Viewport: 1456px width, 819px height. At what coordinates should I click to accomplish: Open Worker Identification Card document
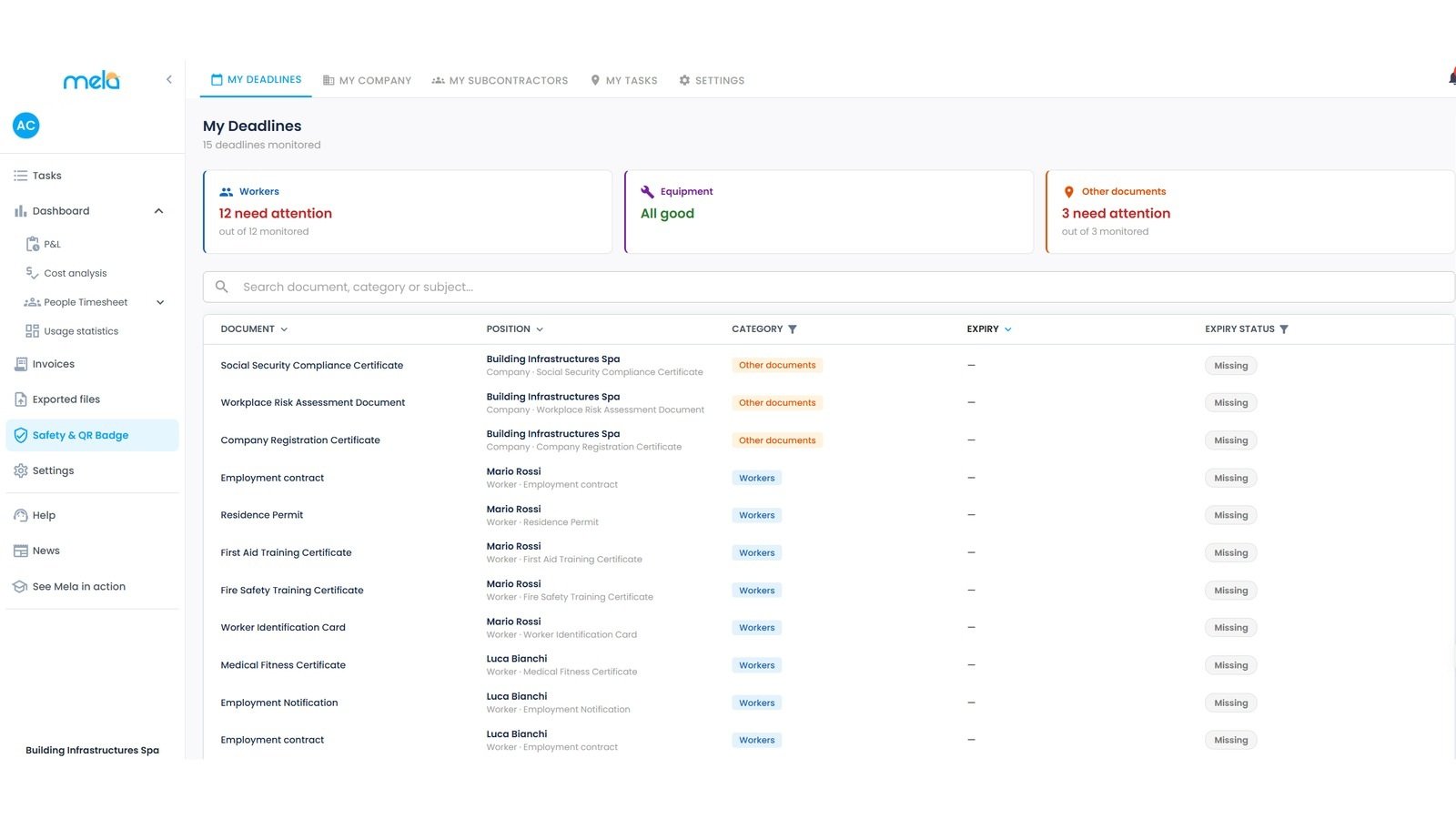click(x=283, y=628)
